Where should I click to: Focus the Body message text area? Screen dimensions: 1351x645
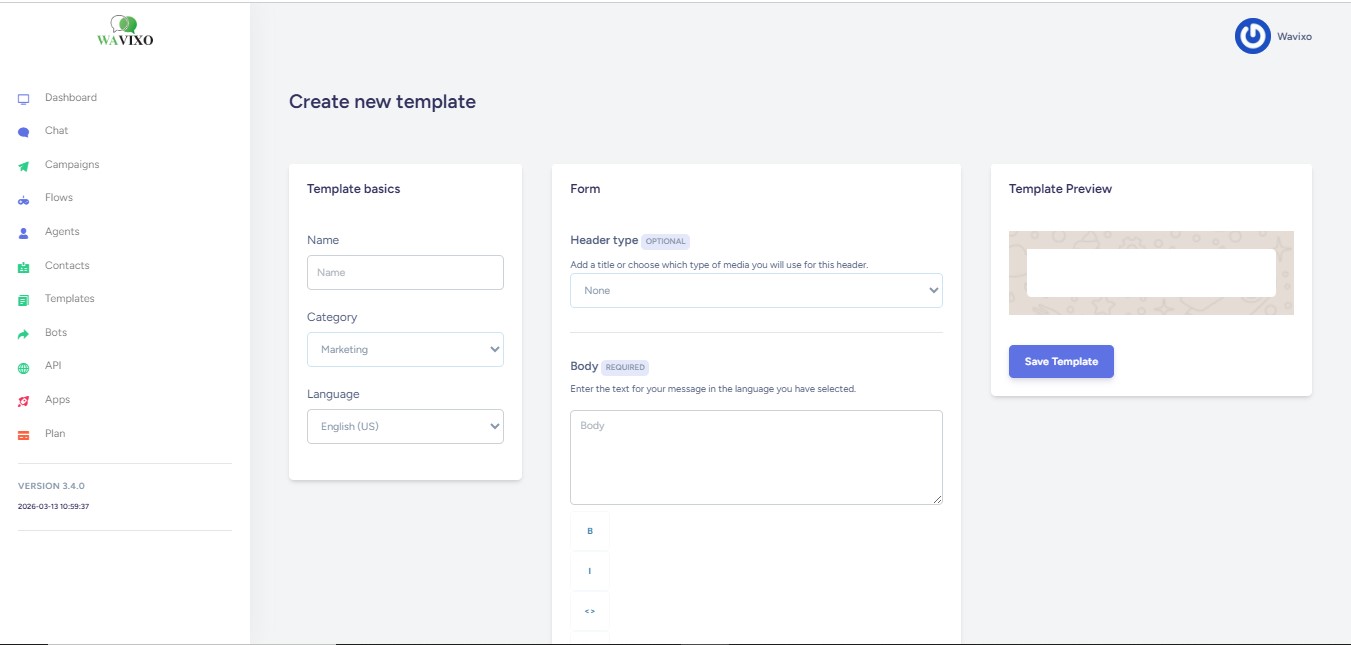pyautogui.click(x=756, y=457)
